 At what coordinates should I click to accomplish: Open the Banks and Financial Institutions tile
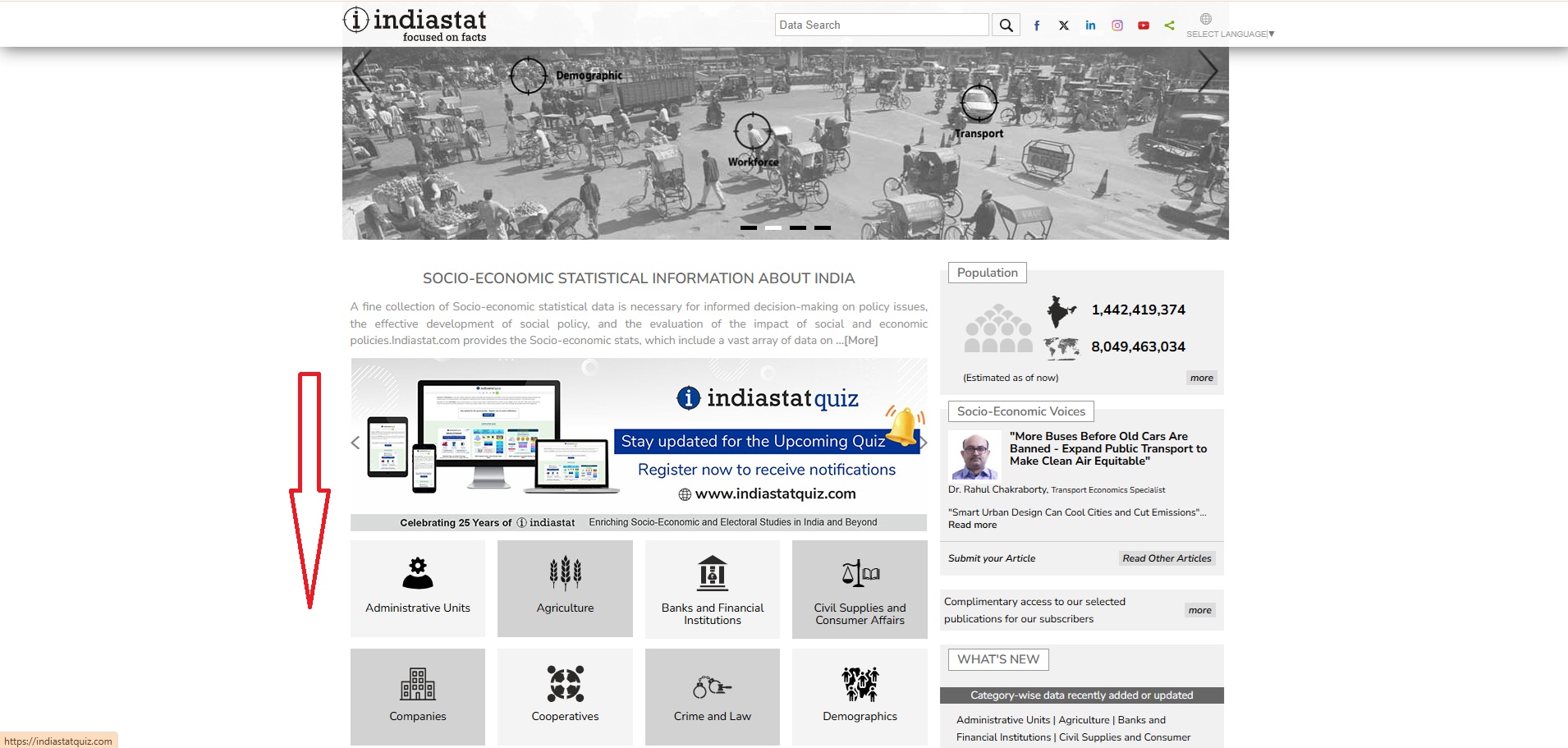(x=712, y=588)
